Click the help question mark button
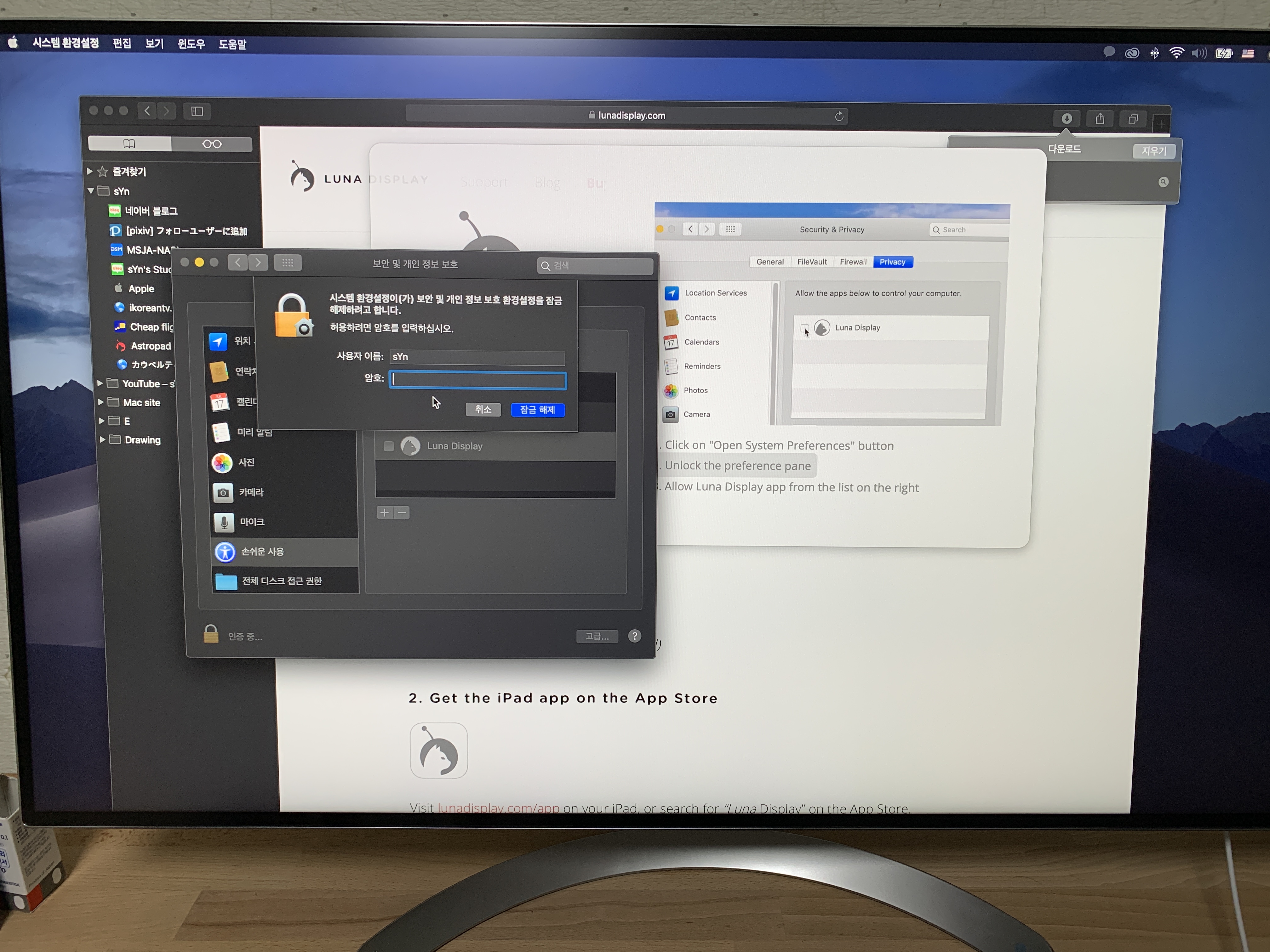This screenshot has height=952, width=1270. [x=634, y=636]
